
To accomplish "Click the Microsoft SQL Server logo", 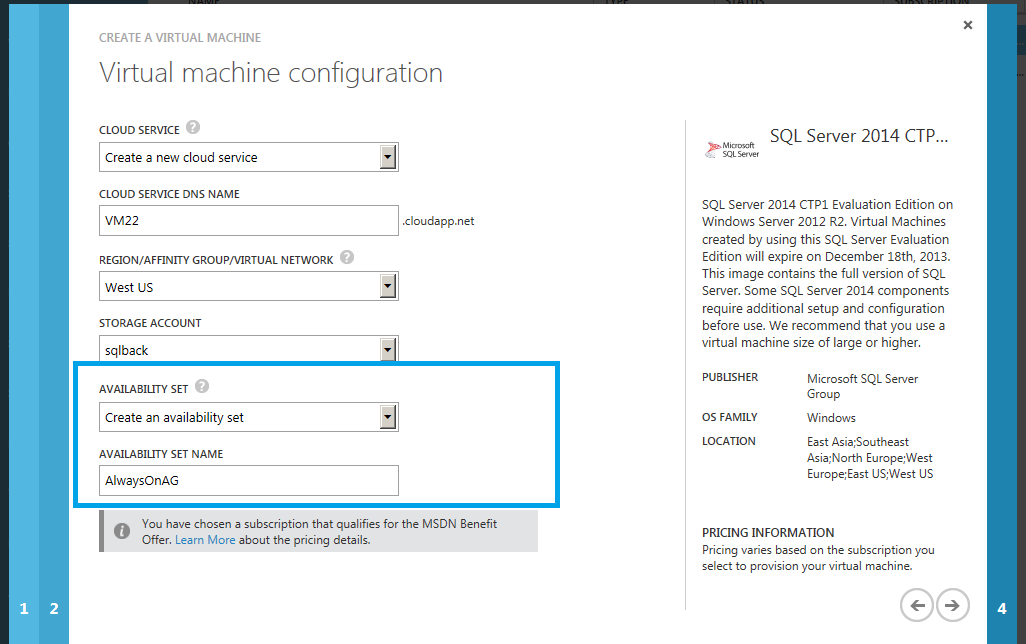I will 733,149.
